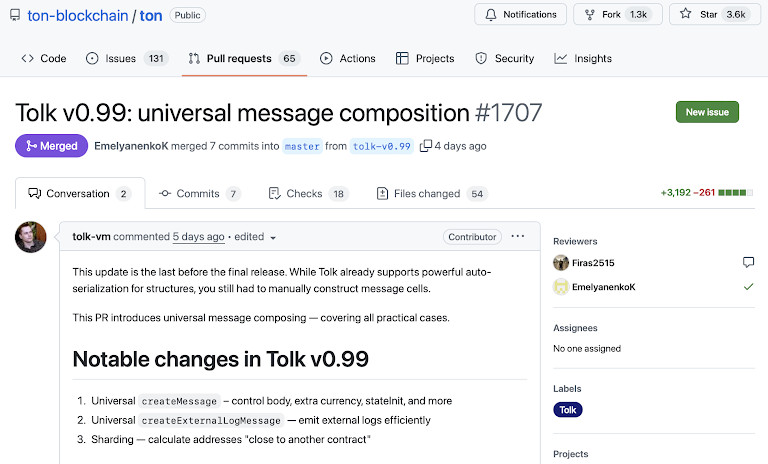
Task: Click the Notifications button
Action: 520,15
